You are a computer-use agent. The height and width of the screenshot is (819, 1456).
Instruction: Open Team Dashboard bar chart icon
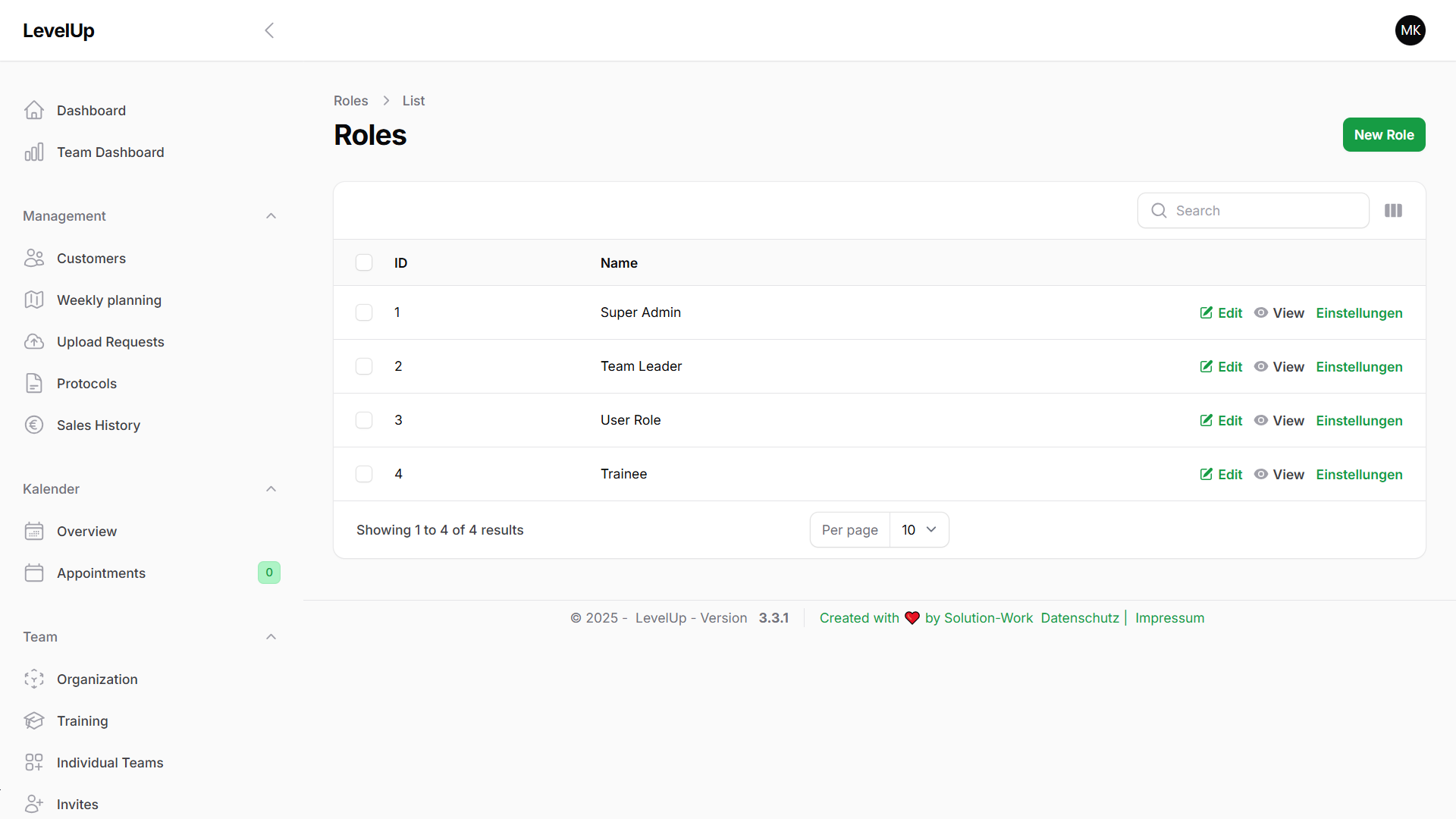(34, 152)
